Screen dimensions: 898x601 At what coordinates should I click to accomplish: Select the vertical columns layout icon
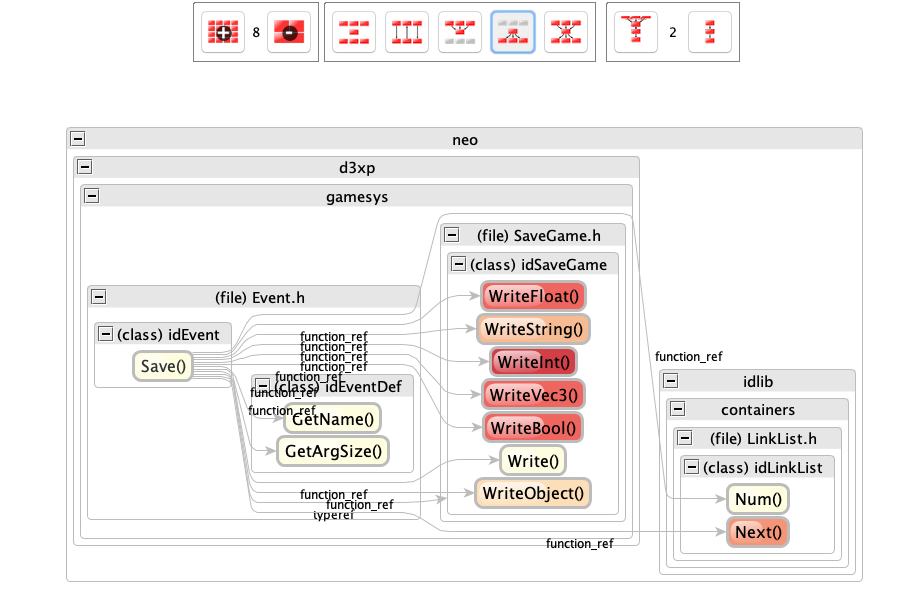point(407,32)
